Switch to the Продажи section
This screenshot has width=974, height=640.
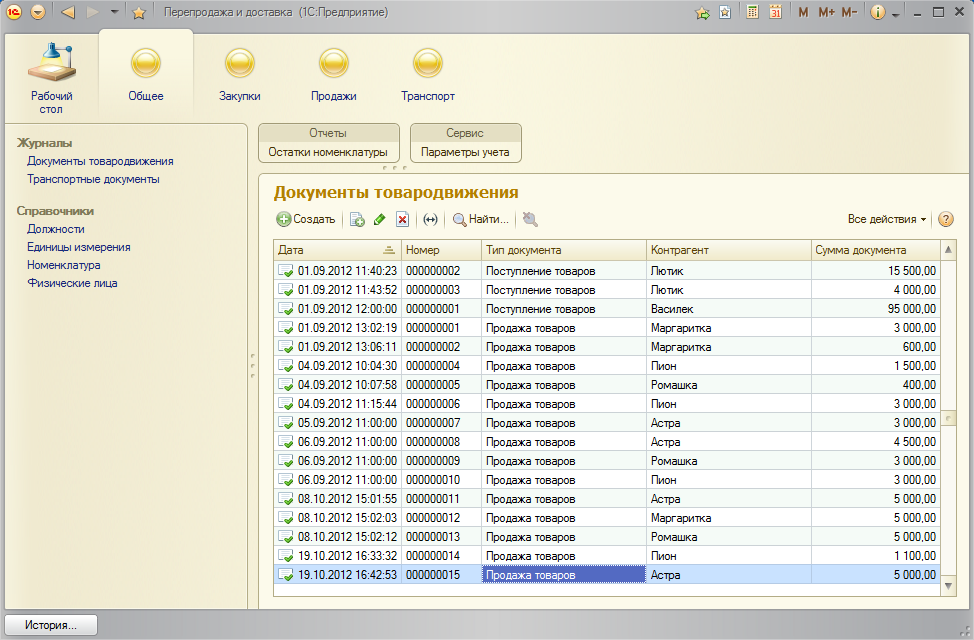click(334, 75)
